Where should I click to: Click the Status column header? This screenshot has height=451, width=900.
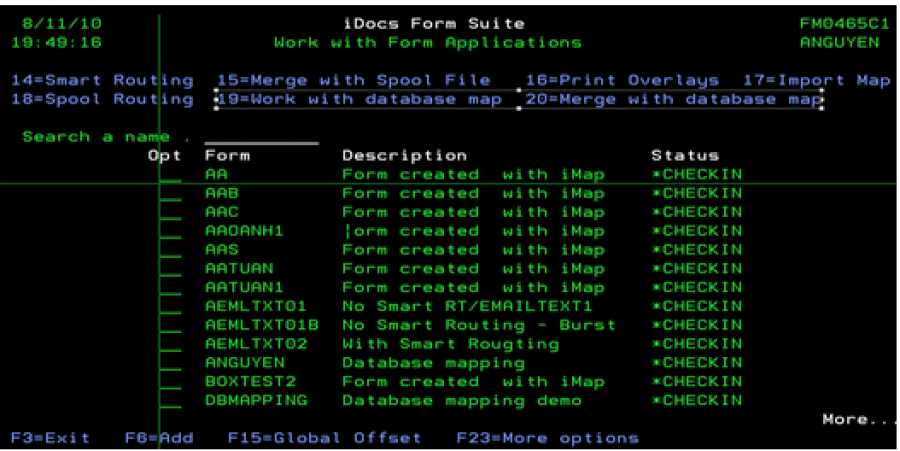[684, 155]
